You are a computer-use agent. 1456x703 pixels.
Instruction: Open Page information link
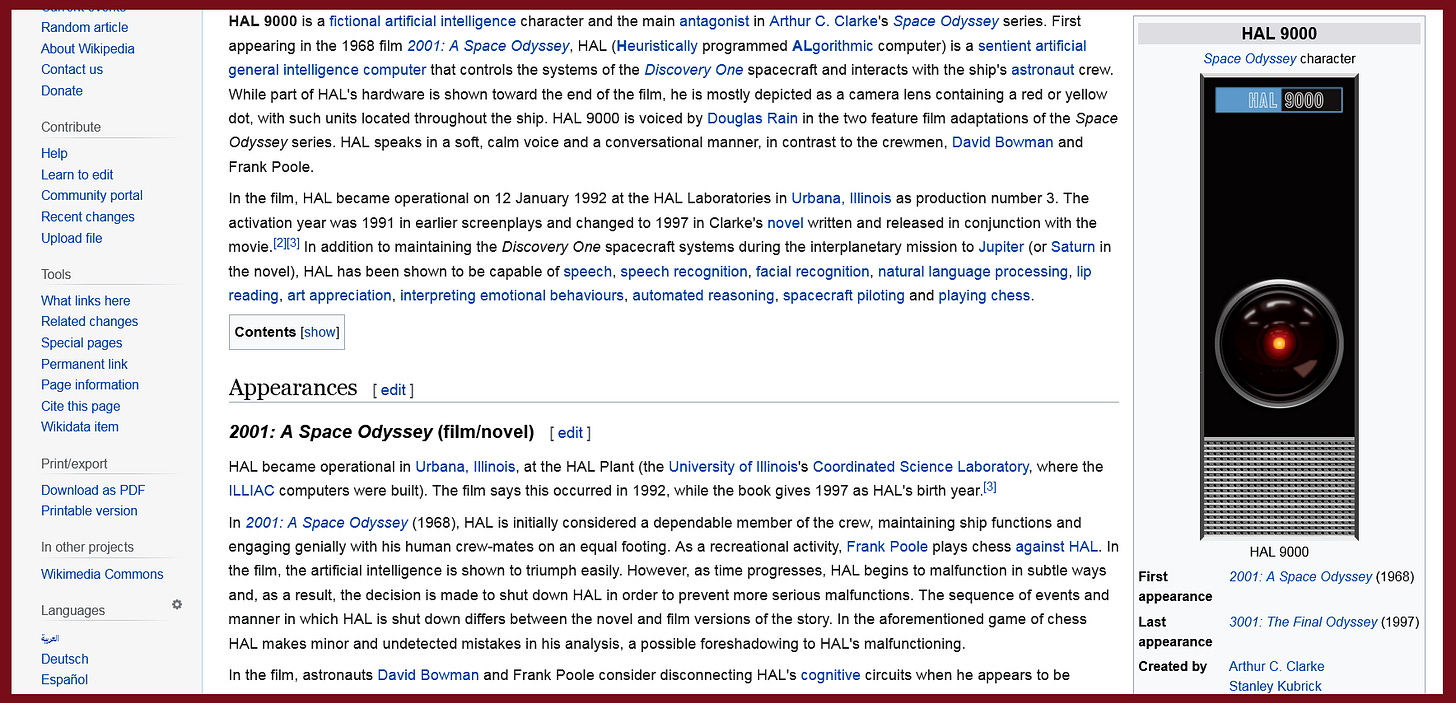click(x=90, y=384)
